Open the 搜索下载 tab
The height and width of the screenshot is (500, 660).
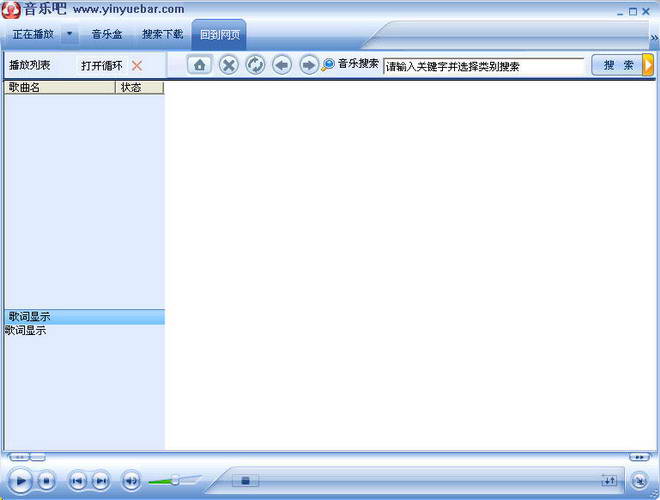click(x=162, y=34)
